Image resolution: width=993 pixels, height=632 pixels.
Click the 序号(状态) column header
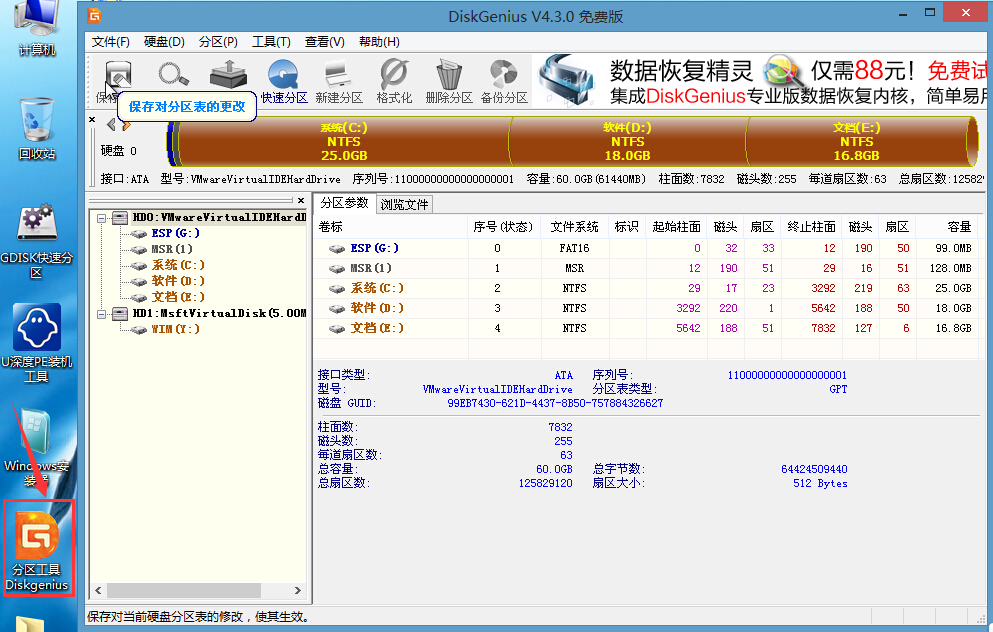tap(504, 227)
